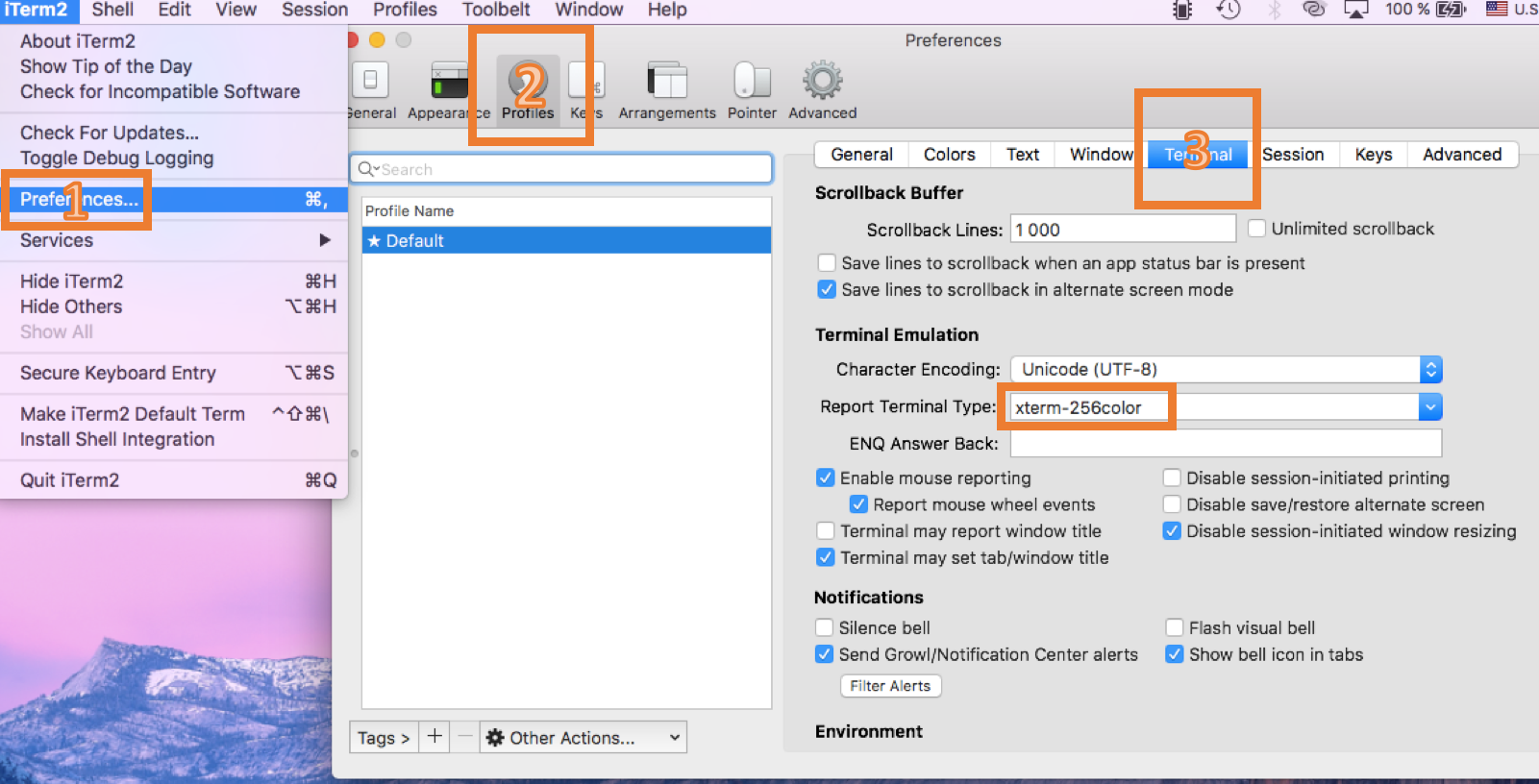Click the ENQ Answer Back field

(x=1226, y=443)
